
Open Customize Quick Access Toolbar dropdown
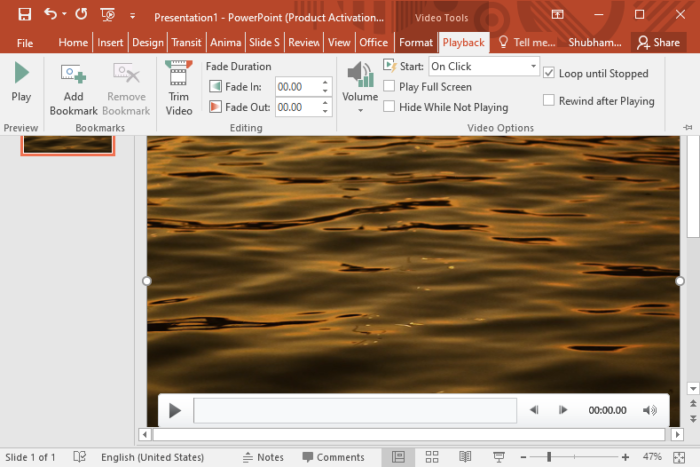(x=132, y=16)
